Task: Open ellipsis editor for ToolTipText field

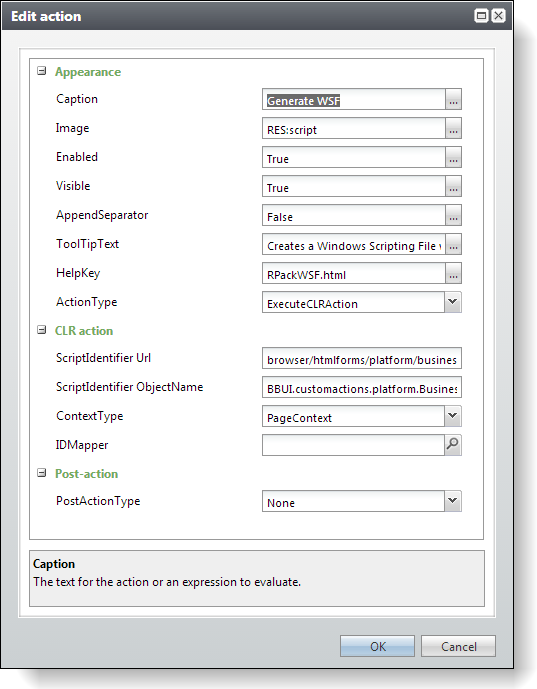Action: 453,245
